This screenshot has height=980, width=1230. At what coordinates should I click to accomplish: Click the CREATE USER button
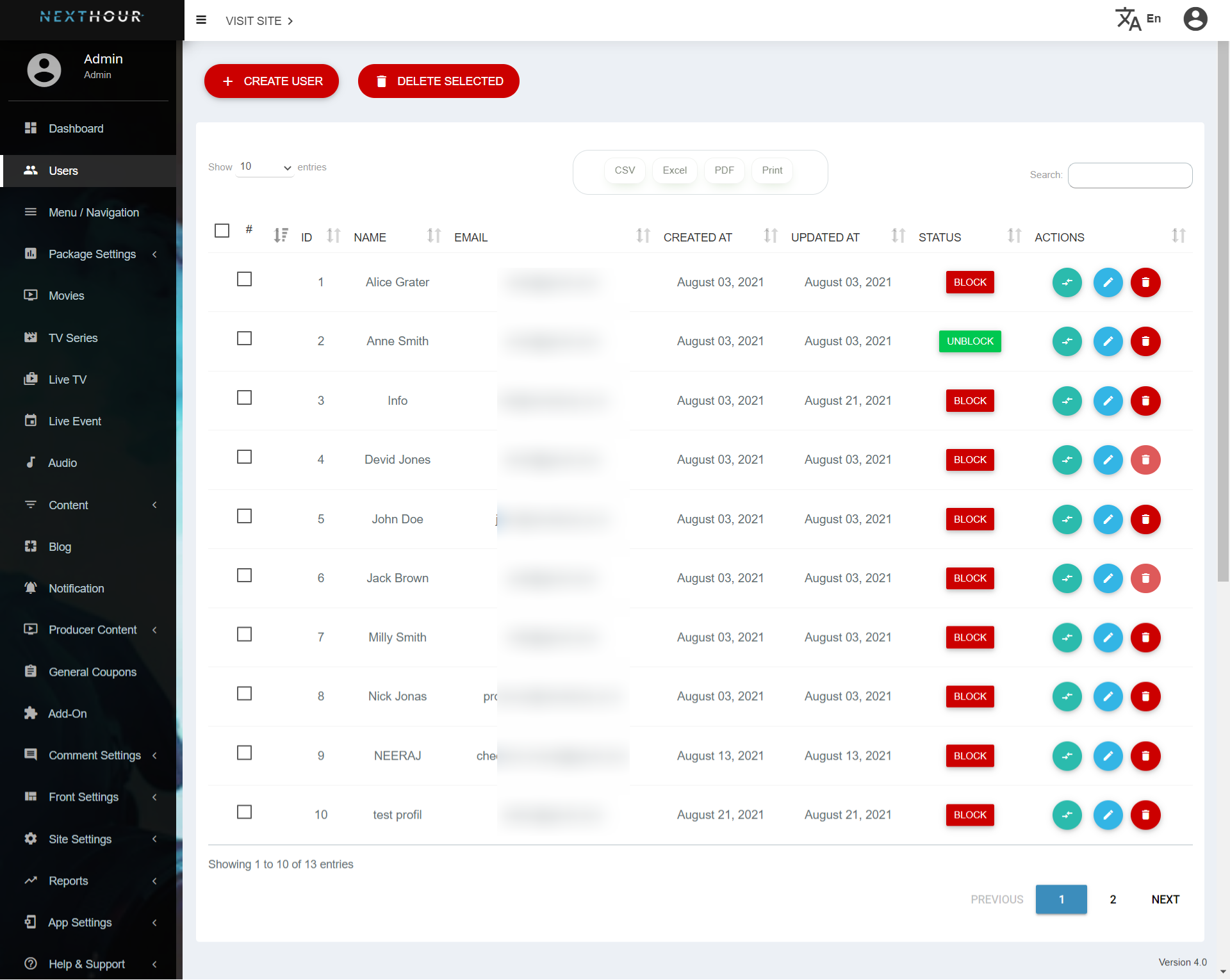pyautogui.click(x=272, y=81)
